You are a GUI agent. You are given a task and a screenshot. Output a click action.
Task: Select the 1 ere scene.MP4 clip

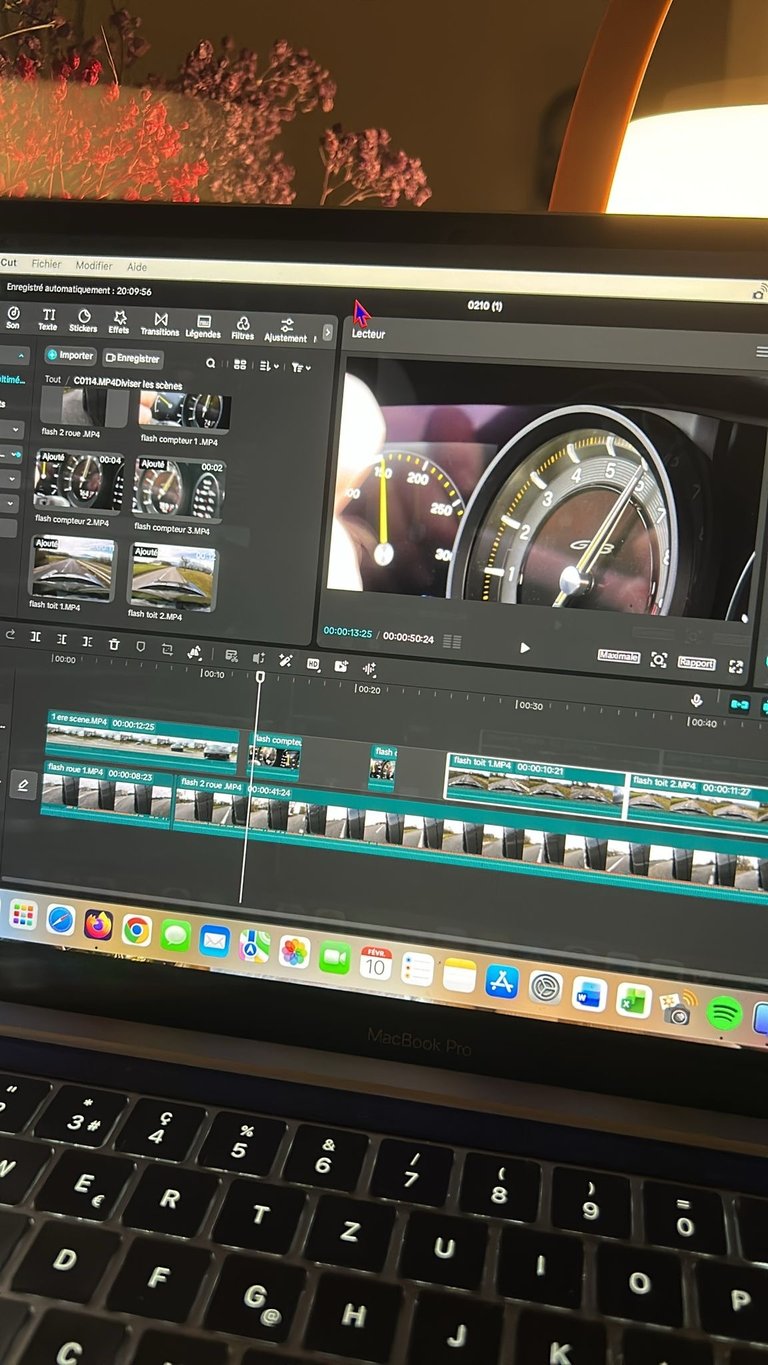pyautogui.click(x=142, y=738)
